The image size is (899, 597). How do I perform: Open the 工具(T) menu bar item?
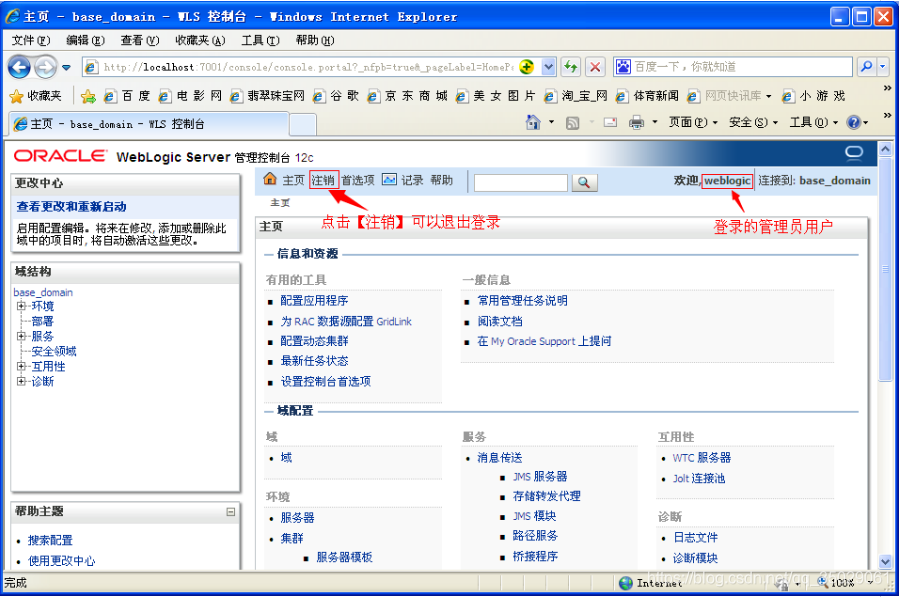point(260,40)
